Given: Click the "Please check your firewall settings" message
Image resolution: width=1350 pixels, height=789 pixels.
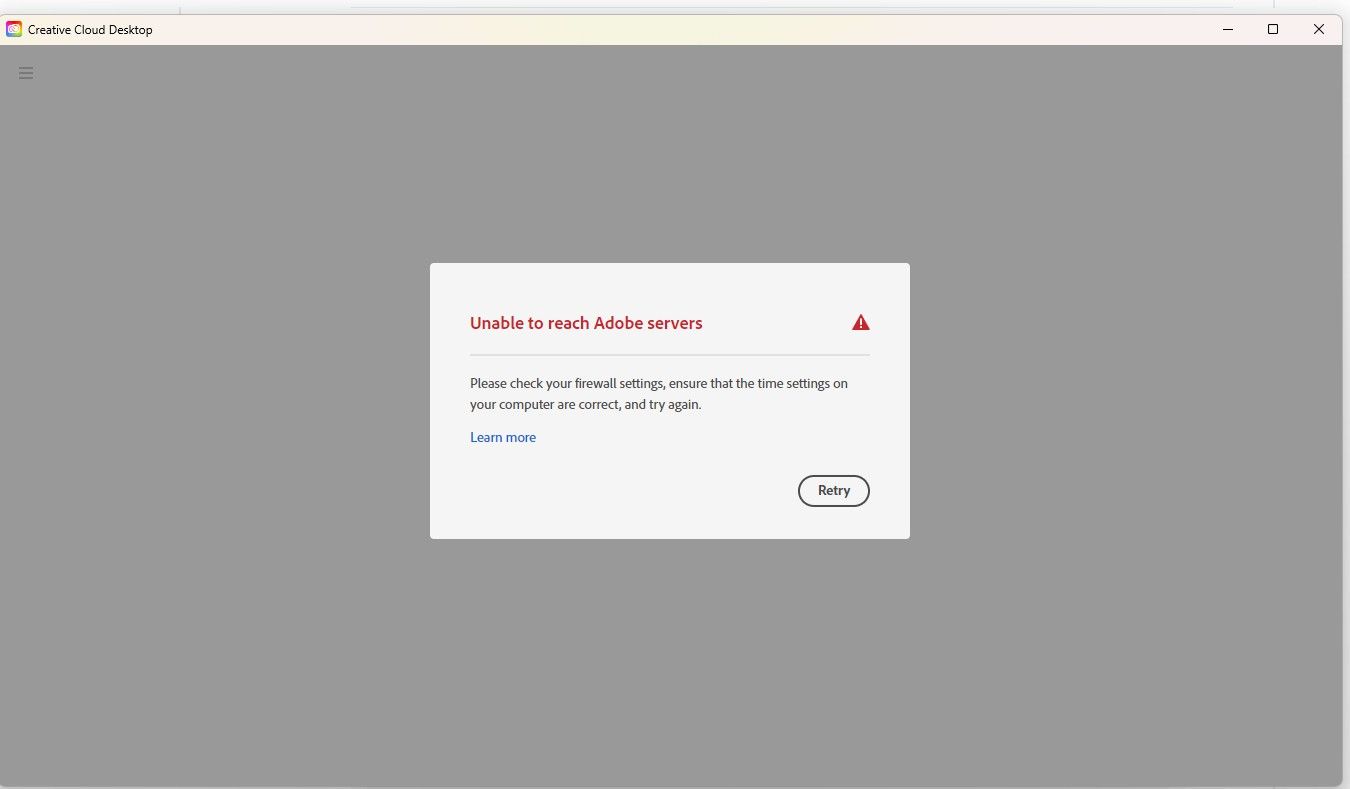Looking at the screenshot, I should tap(659, 394).
